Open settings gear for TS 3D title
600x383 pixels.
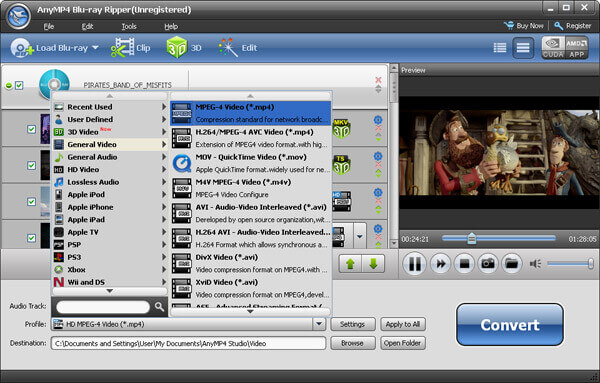click(x=378, y=156)
